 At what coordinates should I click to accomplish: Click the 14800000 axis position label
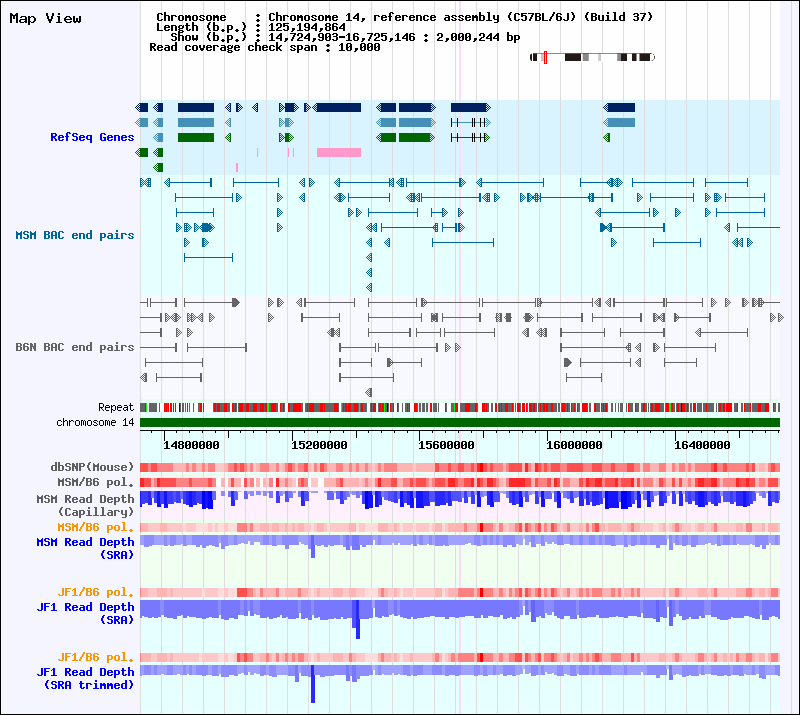pos(191,445)
